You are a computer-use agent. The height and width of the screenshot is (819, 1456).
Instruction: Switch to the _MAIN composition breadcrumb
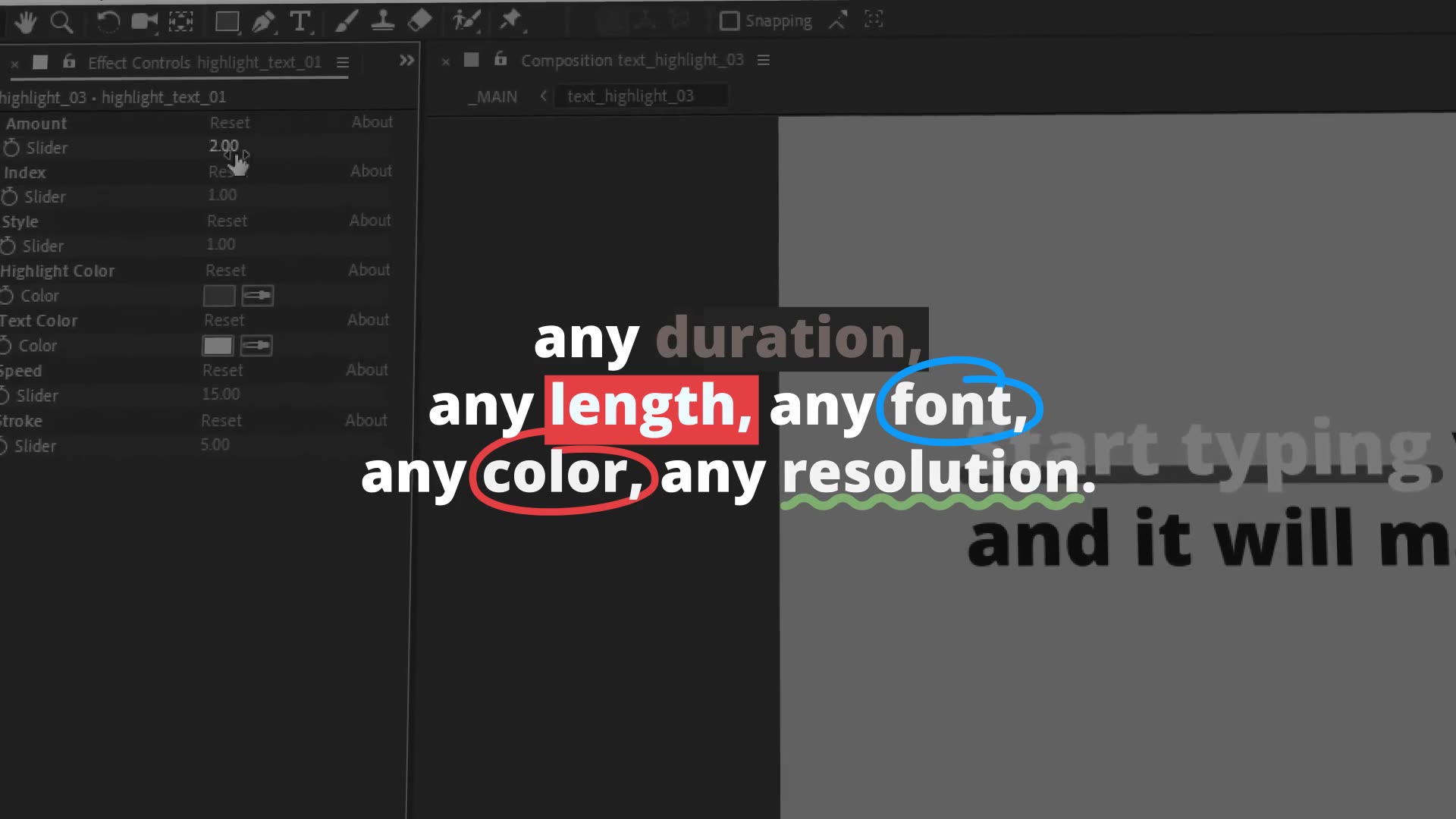click(x=493, y=97)
